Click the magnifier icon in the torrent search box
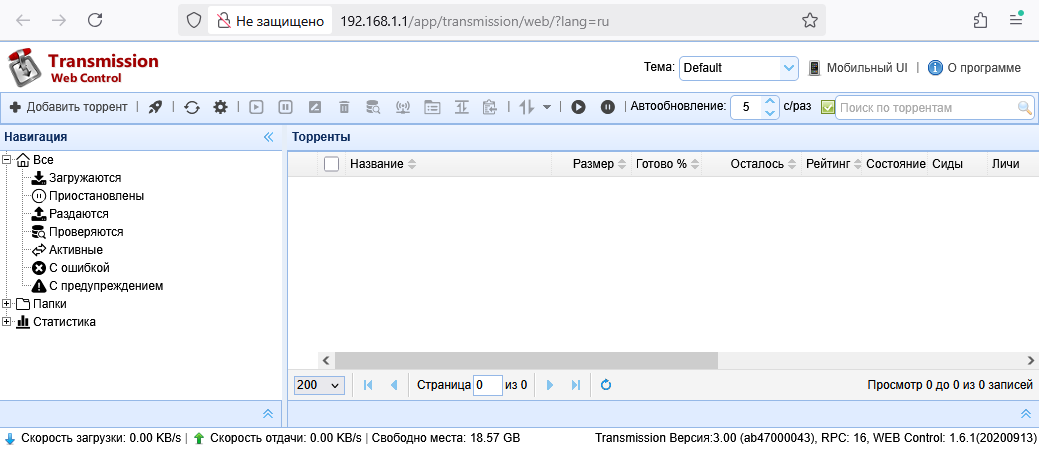The width and height of the screenshot is (1039, 450). (x=1024, y=108)
